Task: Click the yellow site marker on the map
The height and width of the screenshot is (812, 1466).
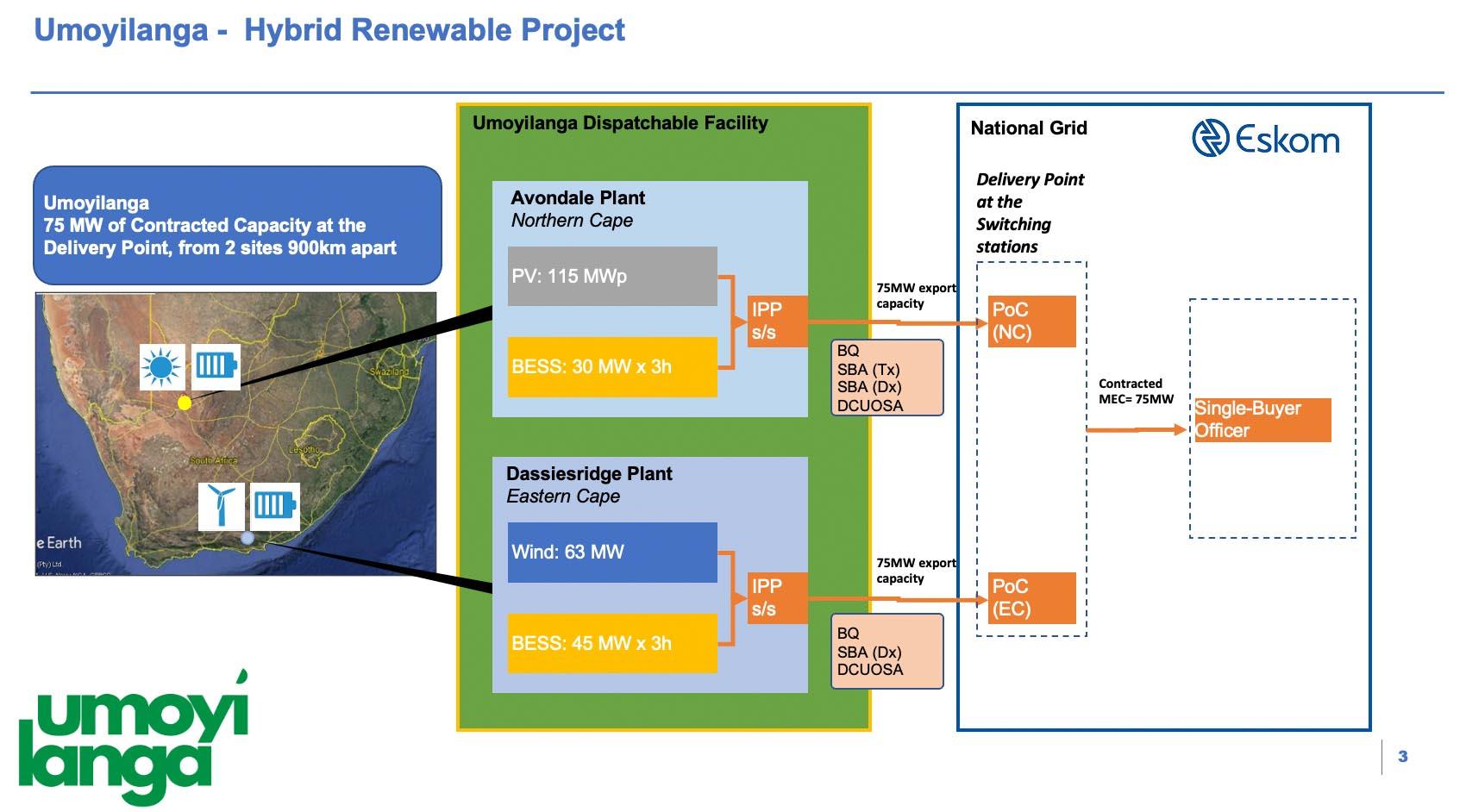Action: pyautogui.click(x=184, y=403)
